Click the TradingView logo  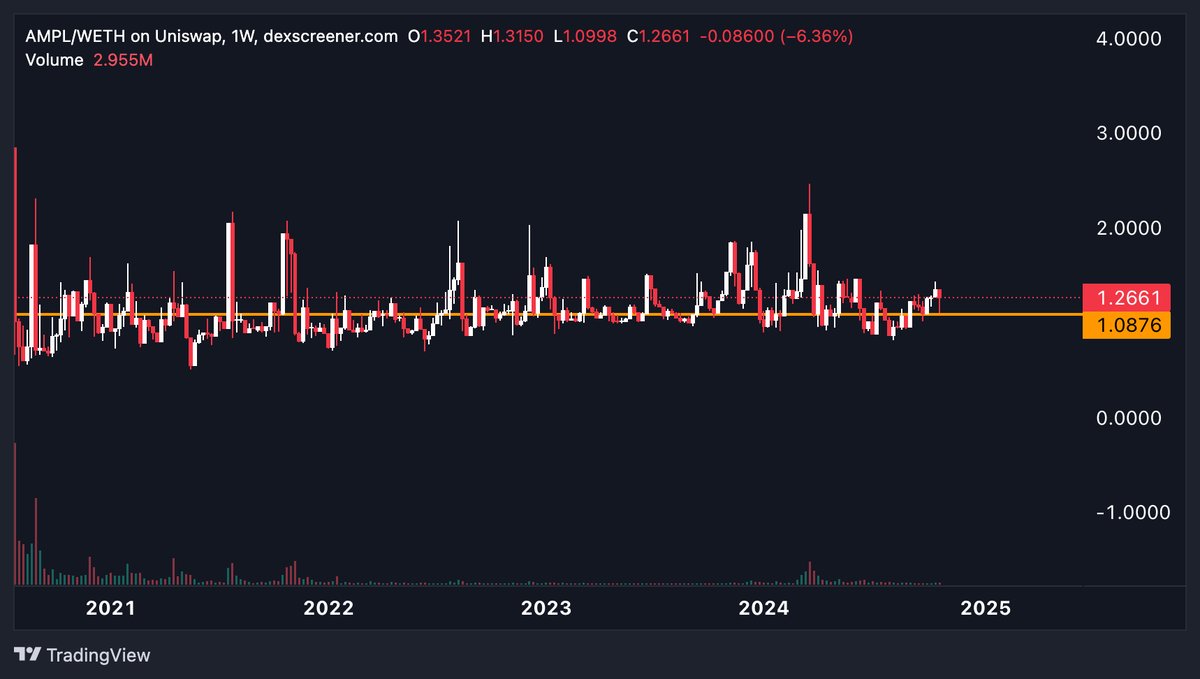point(83,655)
